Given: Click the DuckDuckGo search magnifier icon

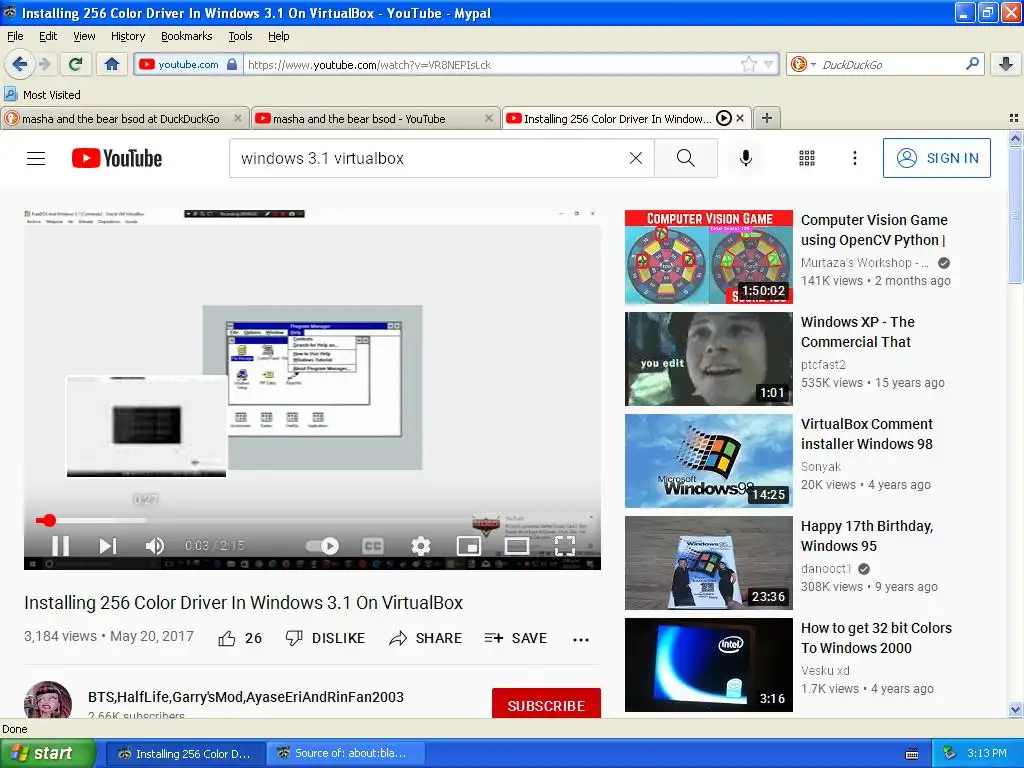Looking at the screenshot, I should [x=972, y=64].
